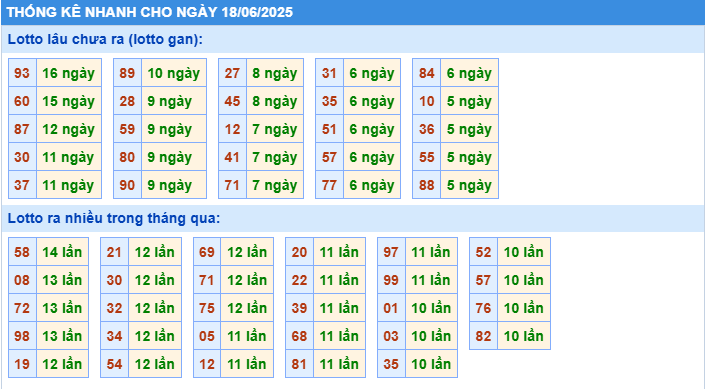707x389 pixels.
Task: Click number 93 in the lotto gan table
Action: pos(22,73)
